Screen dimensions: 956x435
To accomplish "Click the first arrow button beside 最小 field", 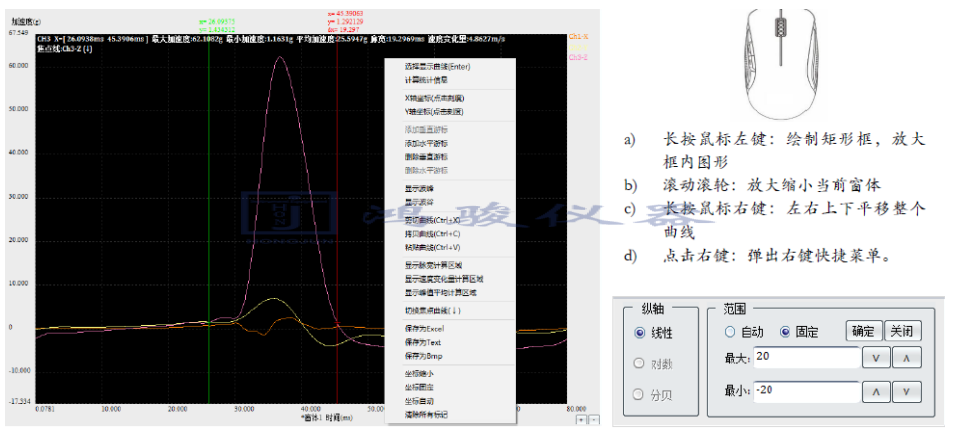I will click(874, 391).
